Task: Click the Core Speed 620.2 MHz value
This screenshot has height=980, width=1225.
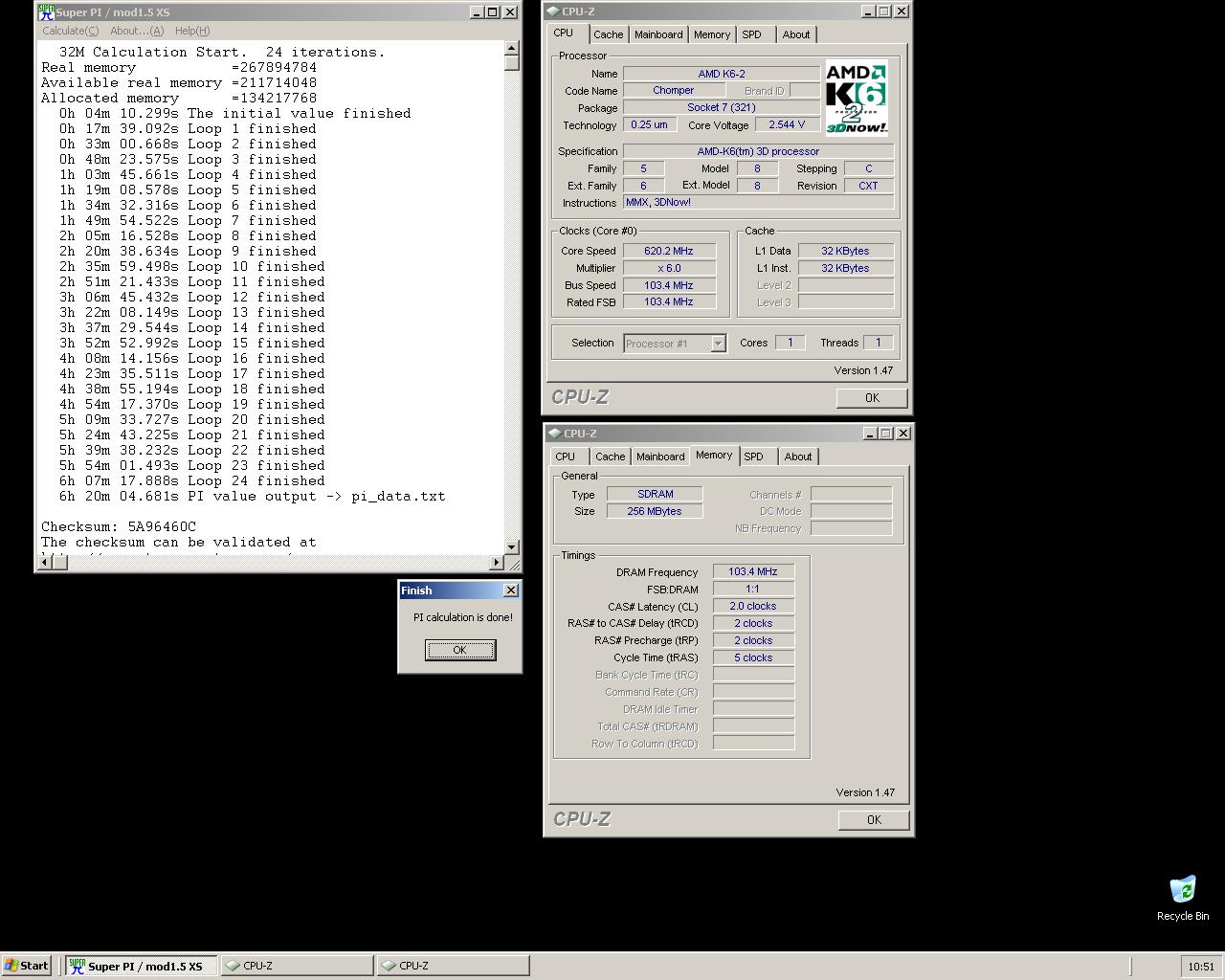Action: click(x=670, y=251)
